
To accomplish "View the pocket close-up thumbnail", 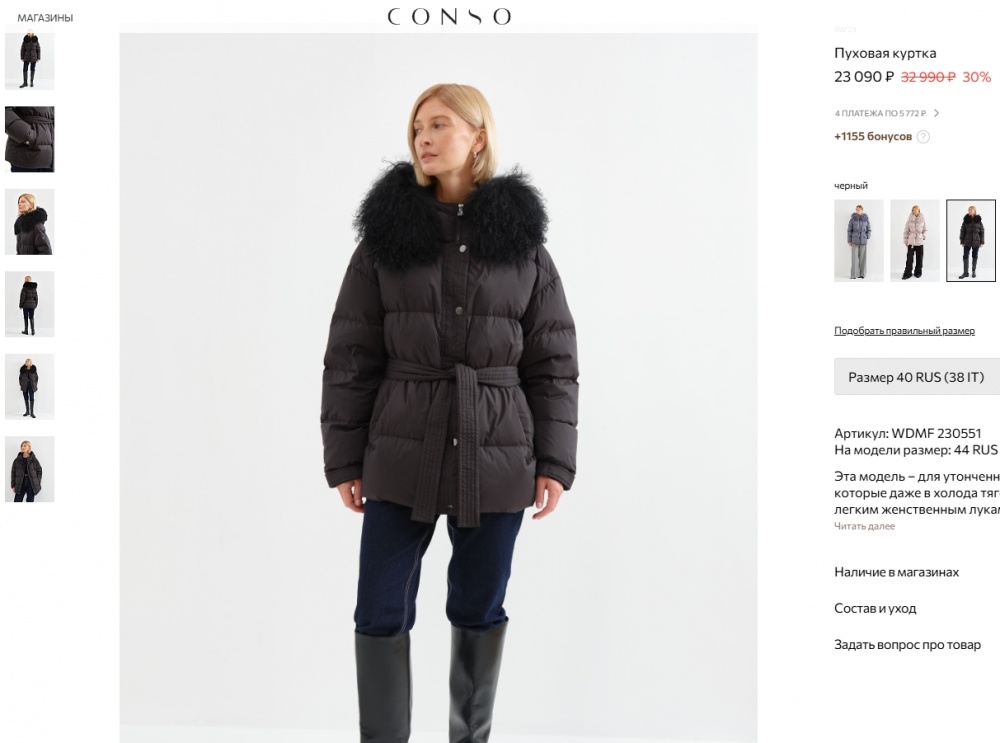I will click(30, 139).
